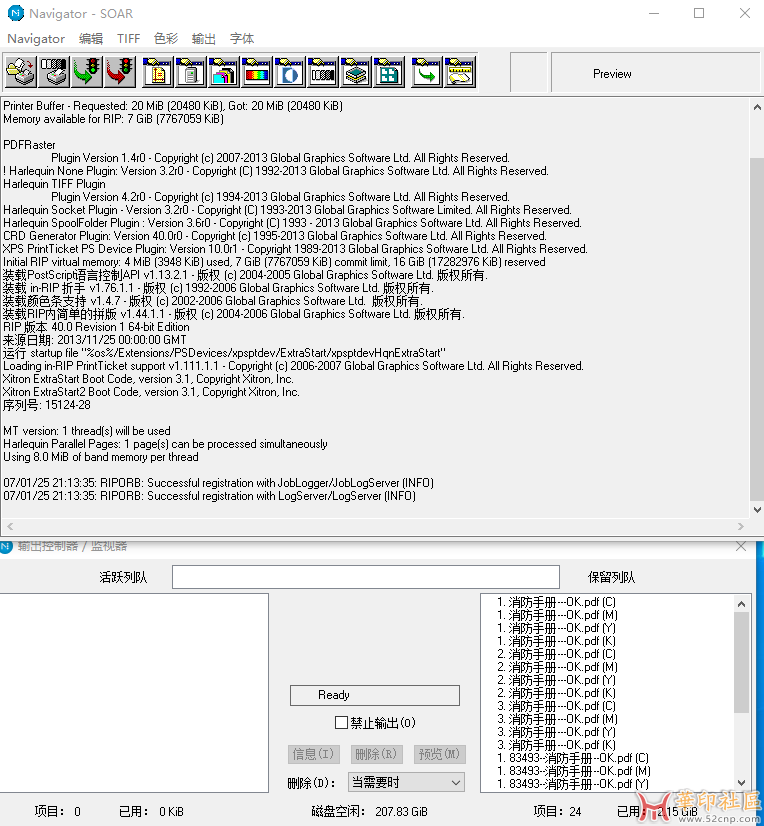
Task: Open the 色彩 menu
Action: coord(166,38)
